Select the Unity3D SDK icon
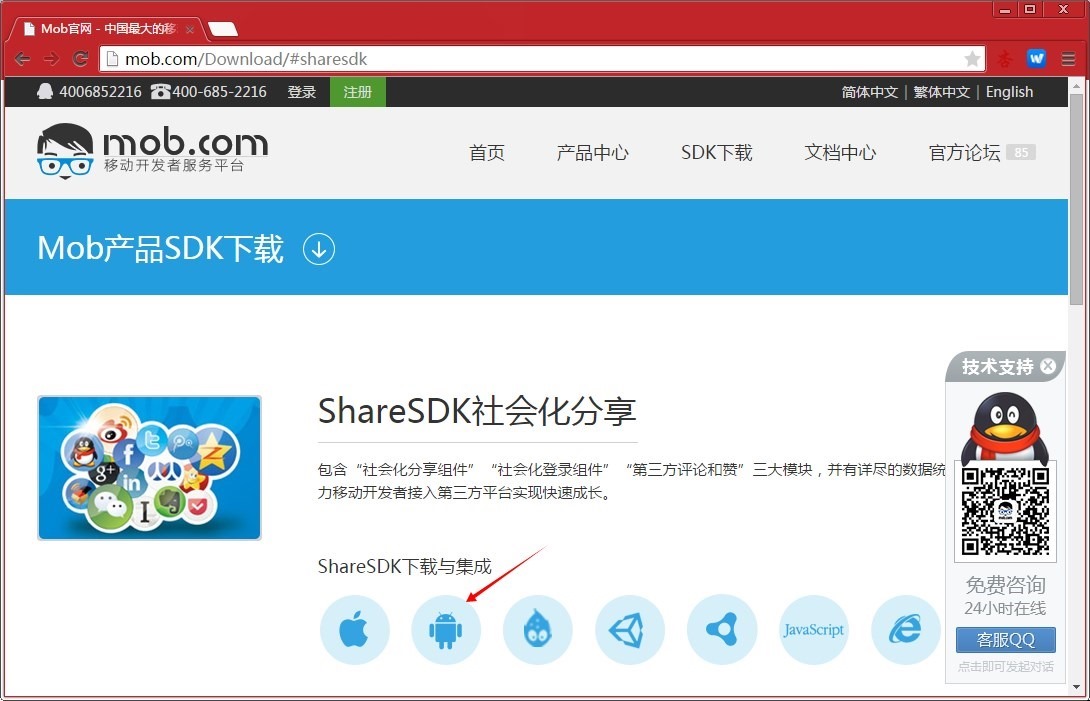The height and width of the screenshot is (701, 1090). coord(630,630)
